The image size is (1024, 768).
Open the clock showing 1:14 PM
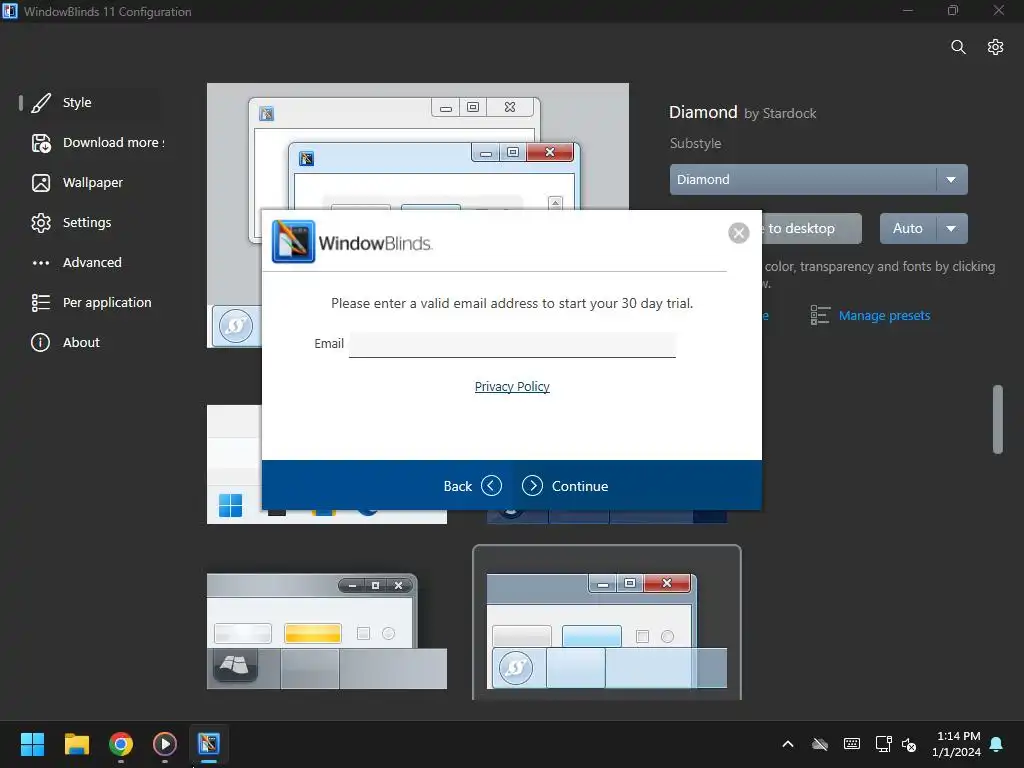[956, 744]
